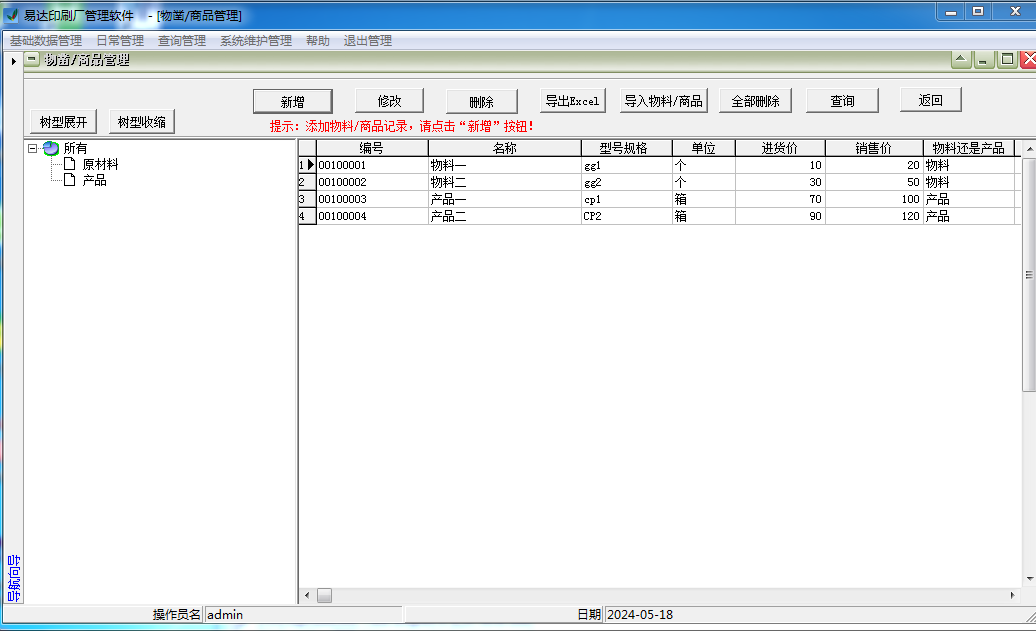This screenshot has height=631, width=1036.
Task: Select the 所有 root tree node
Action: (75, 149)
